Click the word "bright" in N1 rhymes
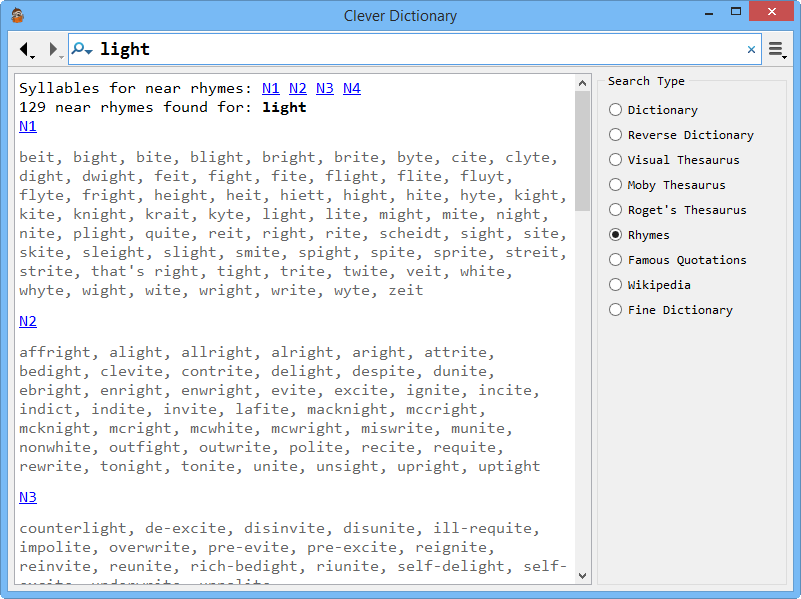 pos(289,157)
